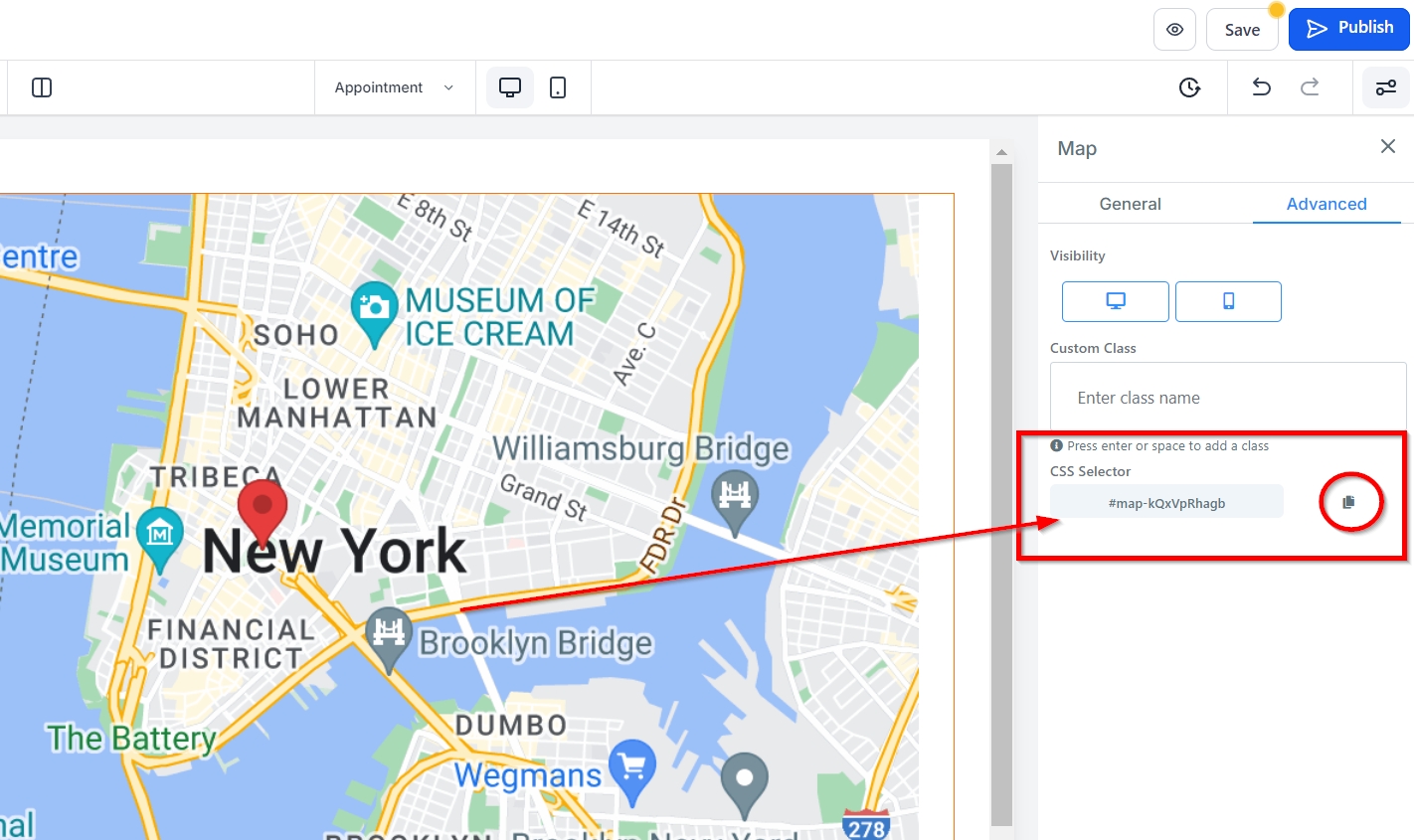Click the canvas scrollbar up arrow

(1001, 152)
